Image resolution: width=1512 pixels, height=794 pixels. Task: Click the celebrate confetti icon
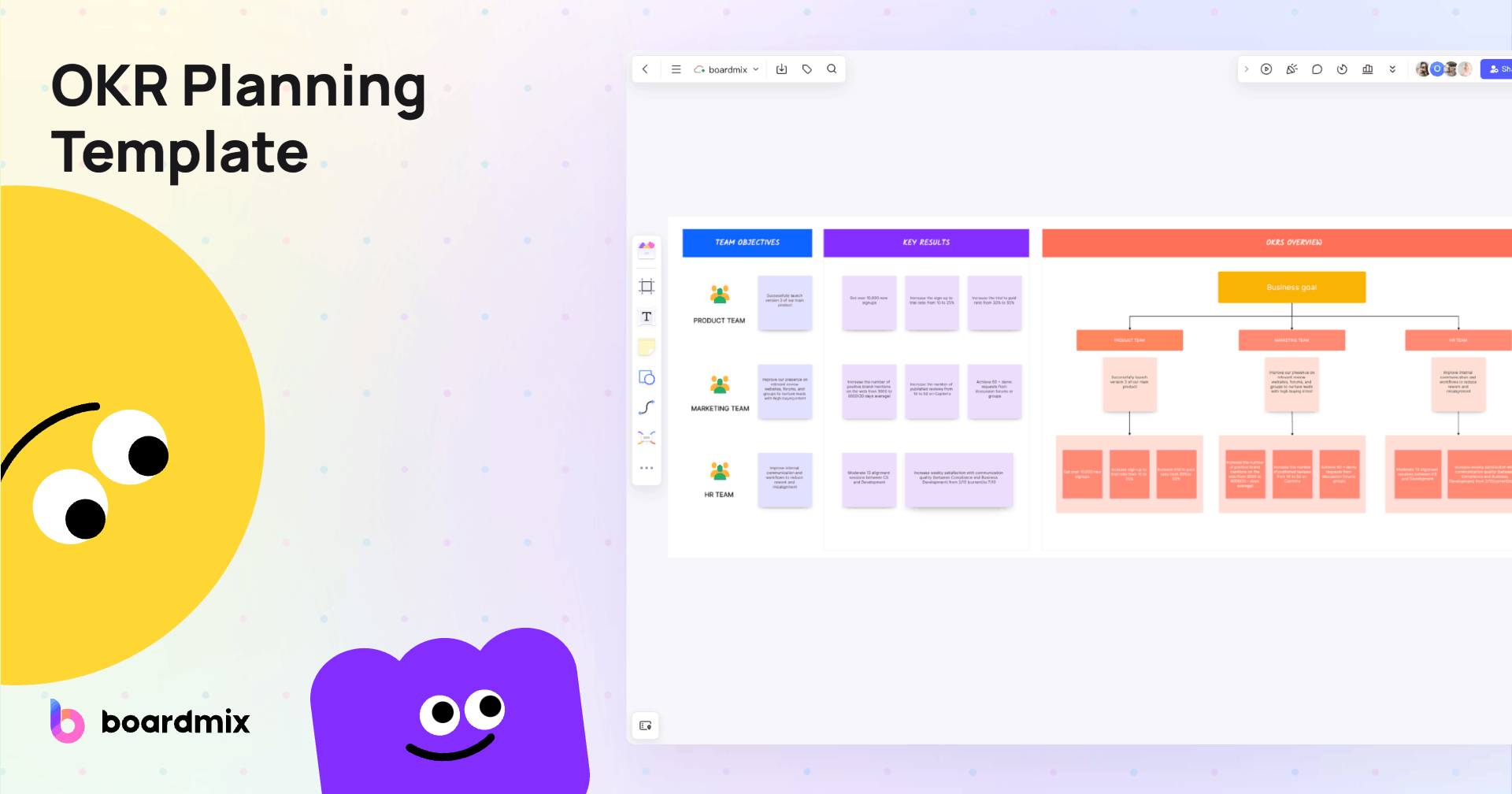coord(1291,69)
